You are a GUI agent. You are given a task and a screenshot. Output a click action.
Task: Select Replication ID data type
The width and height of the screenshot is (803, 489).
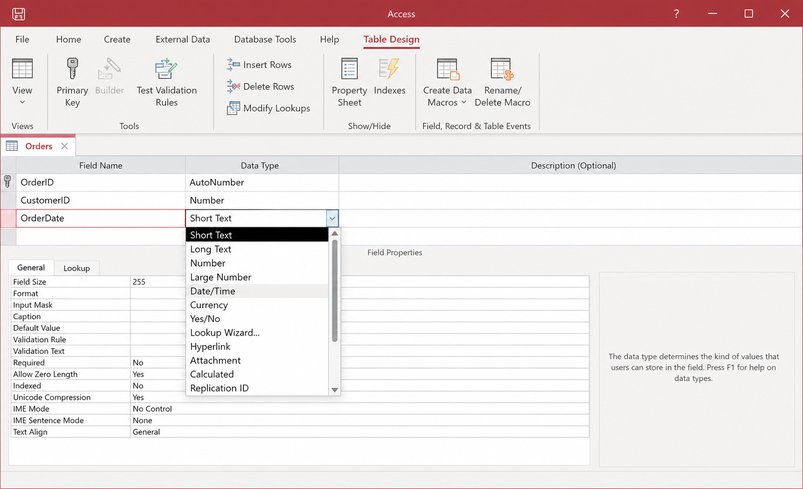point(257,388)
